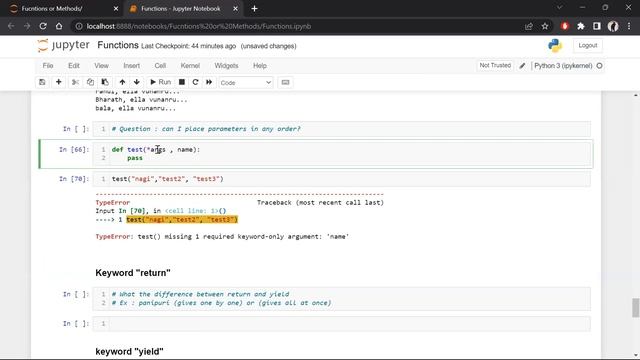Screen dimensions: 640x360
Task: Click the Jupyter logo
Action: click(x=63, y=45)
